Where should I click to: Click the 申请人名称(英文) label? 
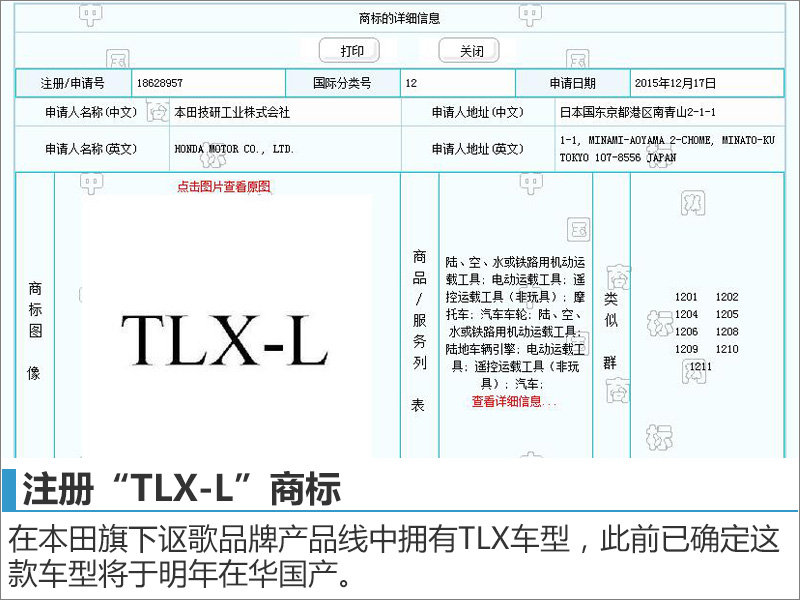[x=91, y=149]
